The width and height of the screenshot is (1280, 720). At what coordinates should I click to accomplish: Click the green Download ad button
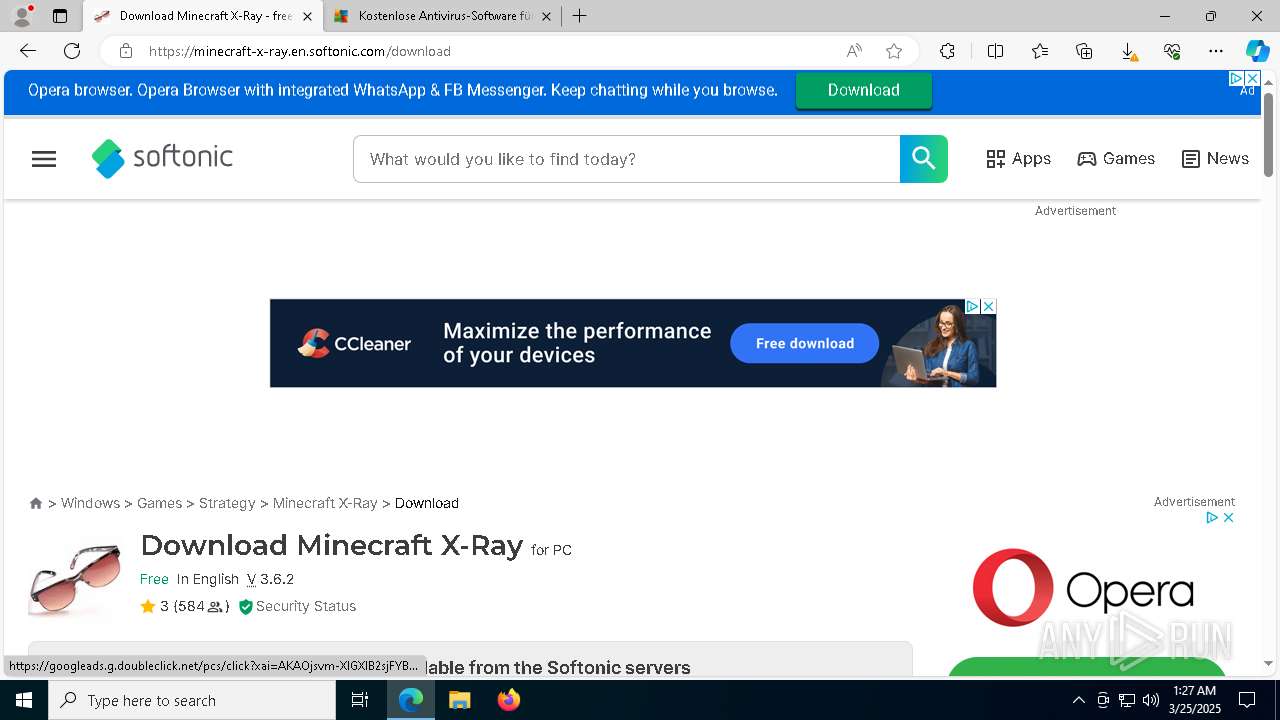864,90
